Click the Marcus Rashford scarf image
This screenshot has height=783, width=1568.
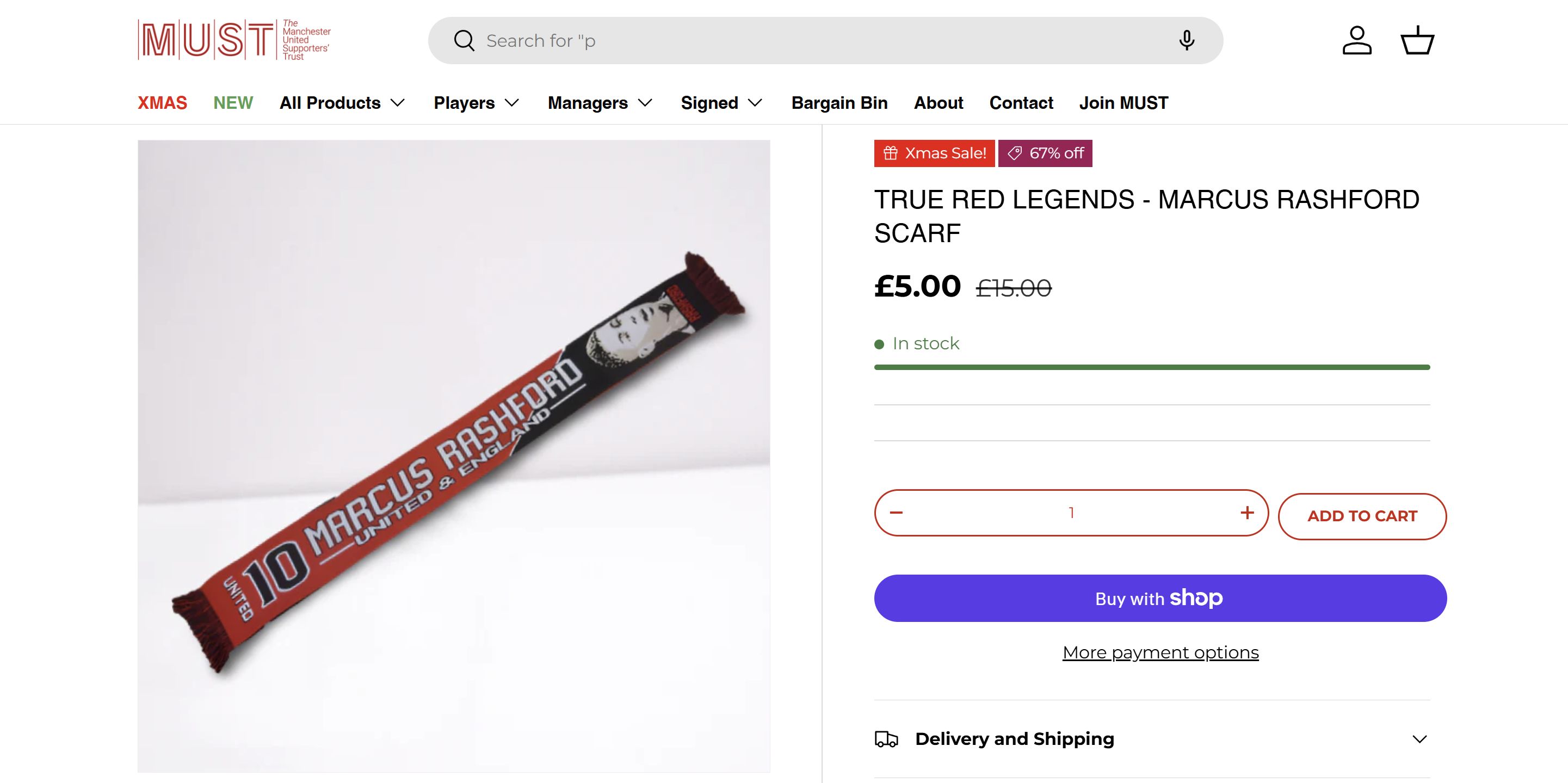453,455
